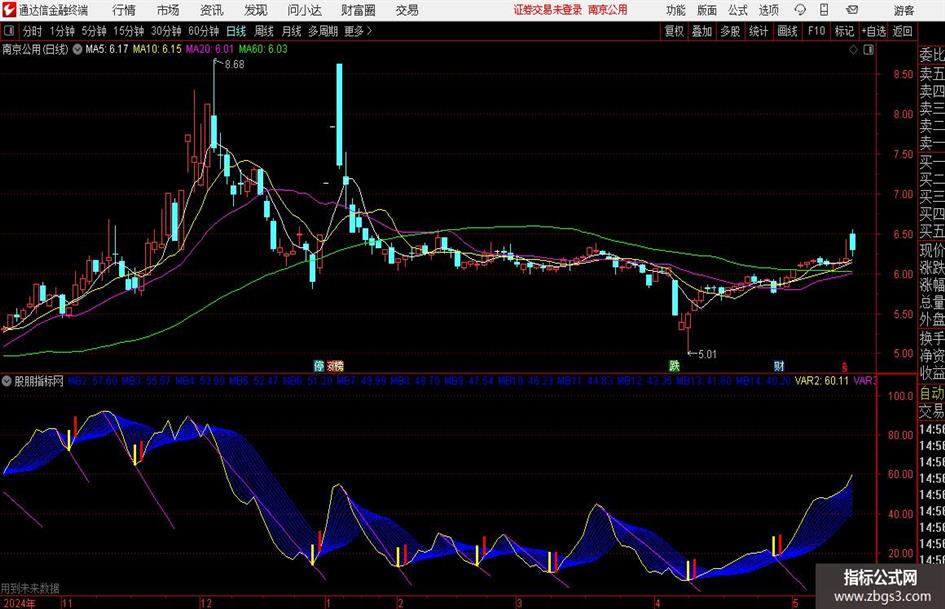
Task: Click the 标记 mark button
Action: click(844, 31)
